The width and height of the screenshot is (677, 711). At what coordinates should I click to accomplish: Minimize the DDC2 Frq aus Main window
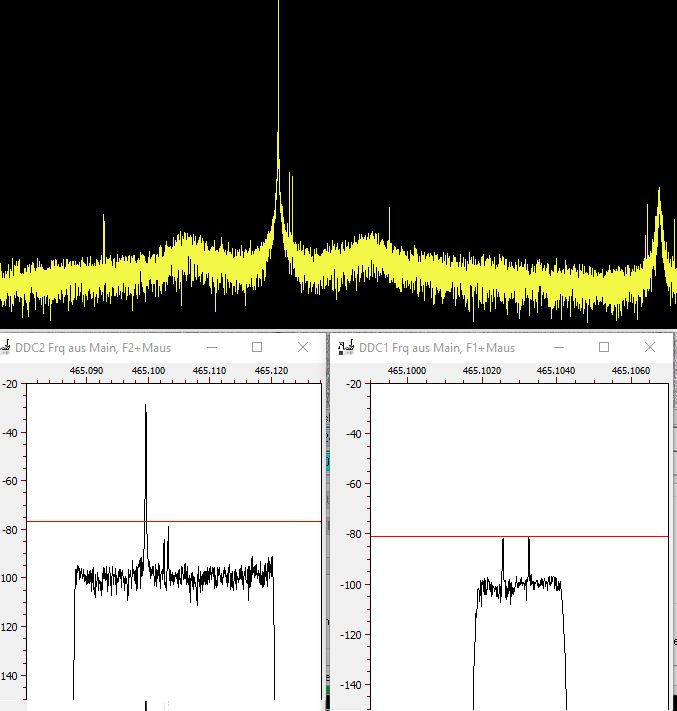tap(212, 347)
